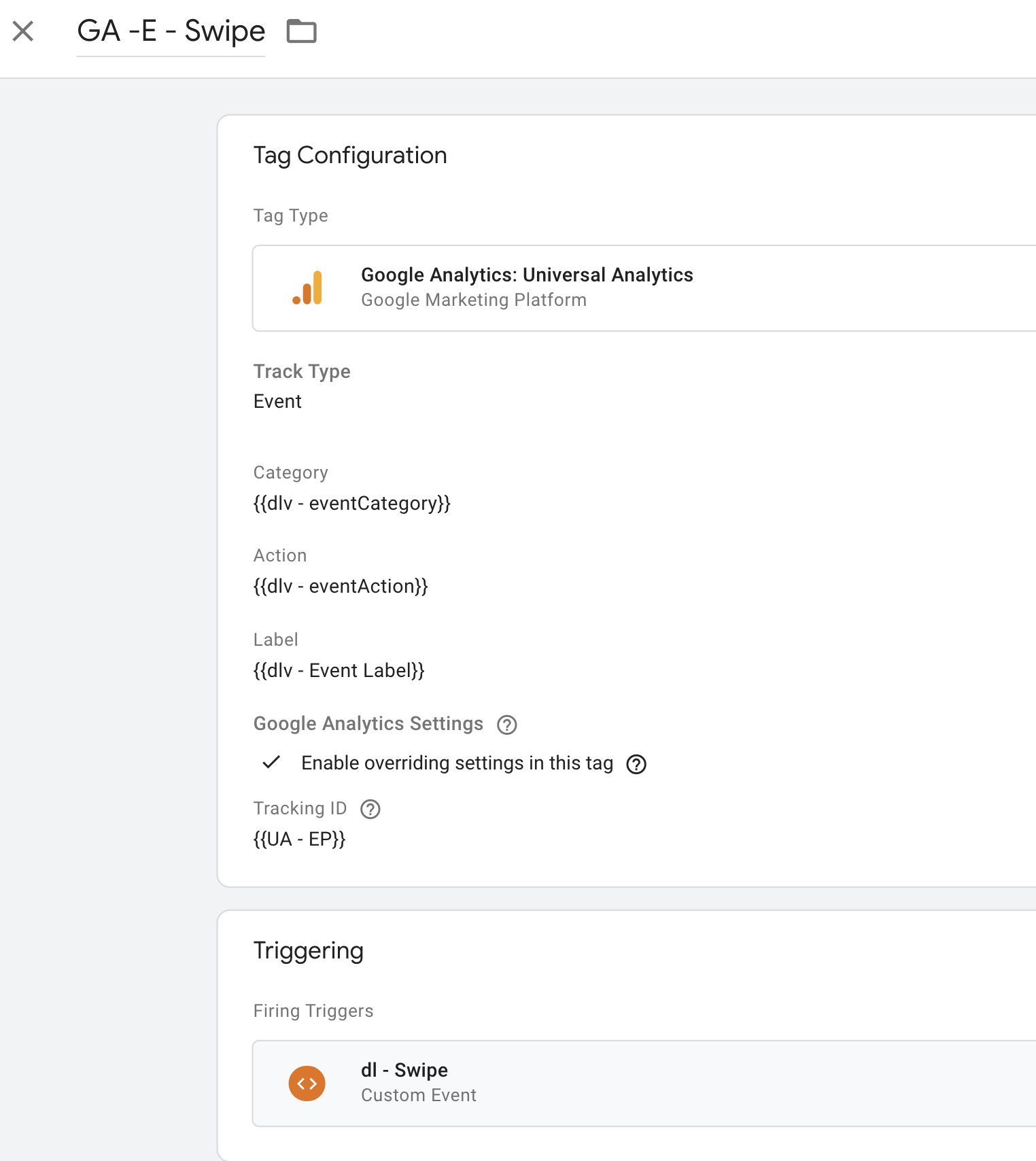Click the Track Type value Event

coord(277,401)
